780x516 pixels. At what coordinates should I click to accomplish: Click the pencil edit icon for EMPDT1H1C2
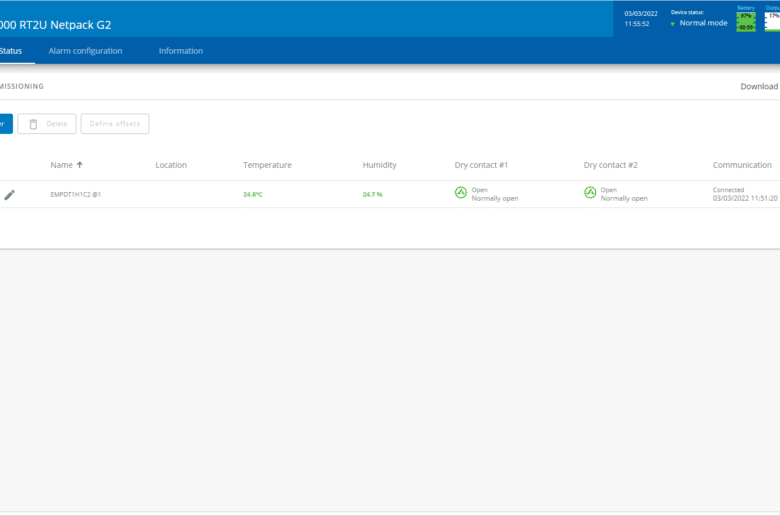[x=9, y=195]
